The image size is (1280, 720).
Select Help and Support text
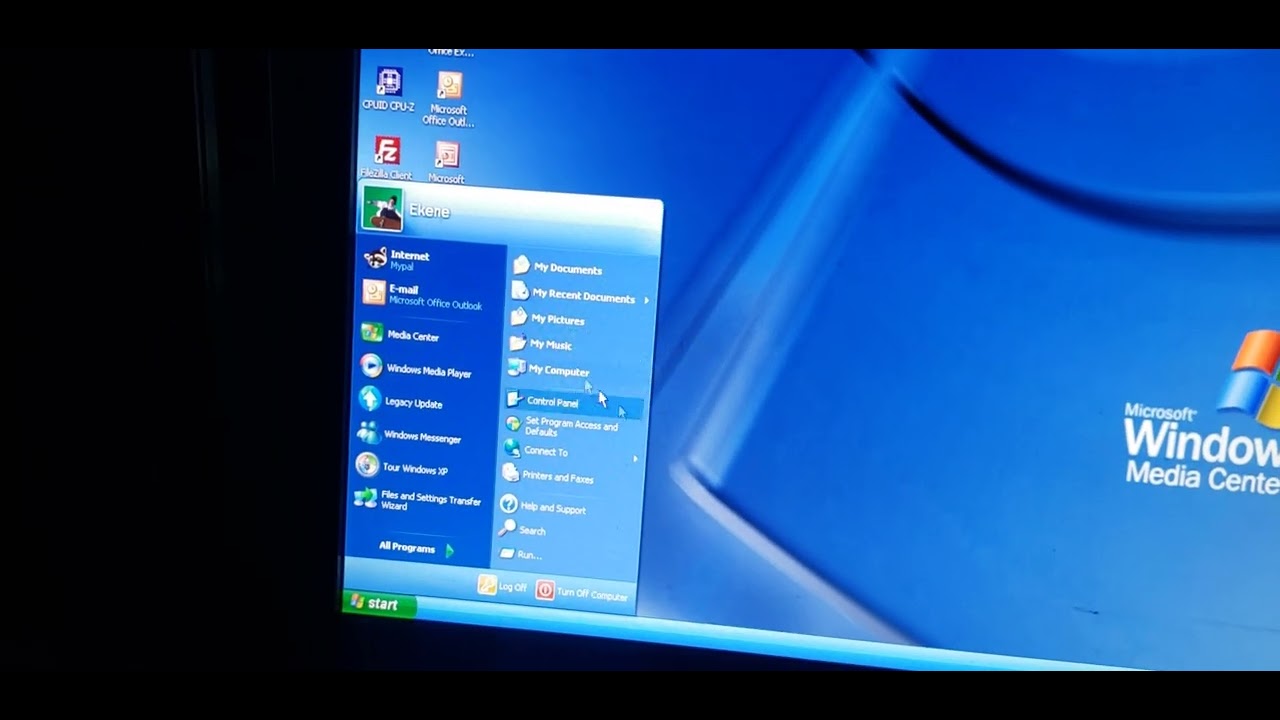(553, 509)
